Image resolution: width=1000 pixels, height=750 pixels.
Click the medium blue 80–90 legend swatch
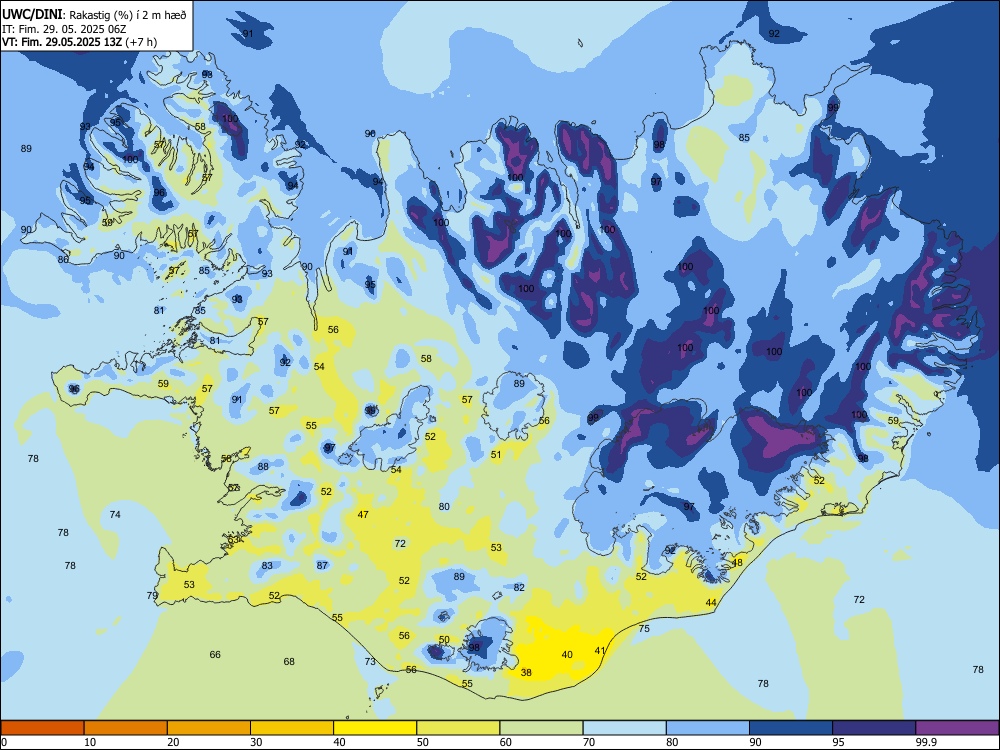pos(708,728)
